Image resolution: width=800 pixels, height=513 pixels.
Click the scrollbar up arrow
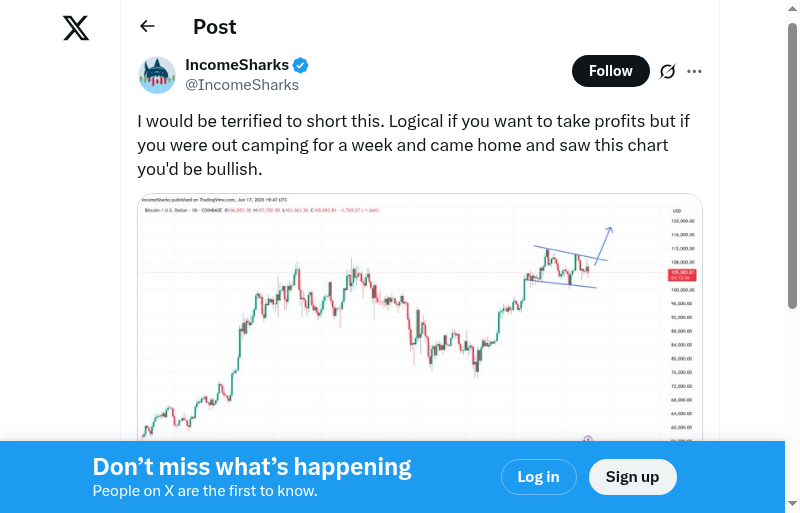(793, 8)
